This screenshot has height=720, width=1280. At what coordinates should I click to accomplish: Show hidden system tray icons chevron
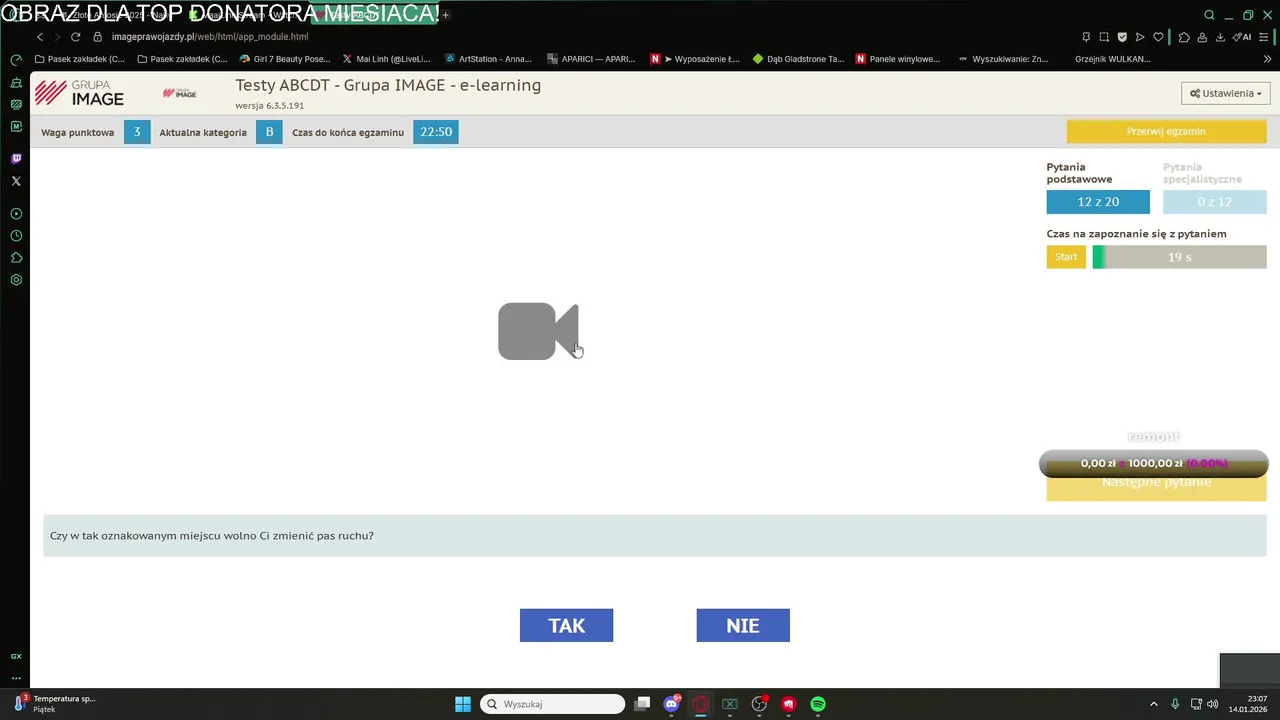point(1153,704)
